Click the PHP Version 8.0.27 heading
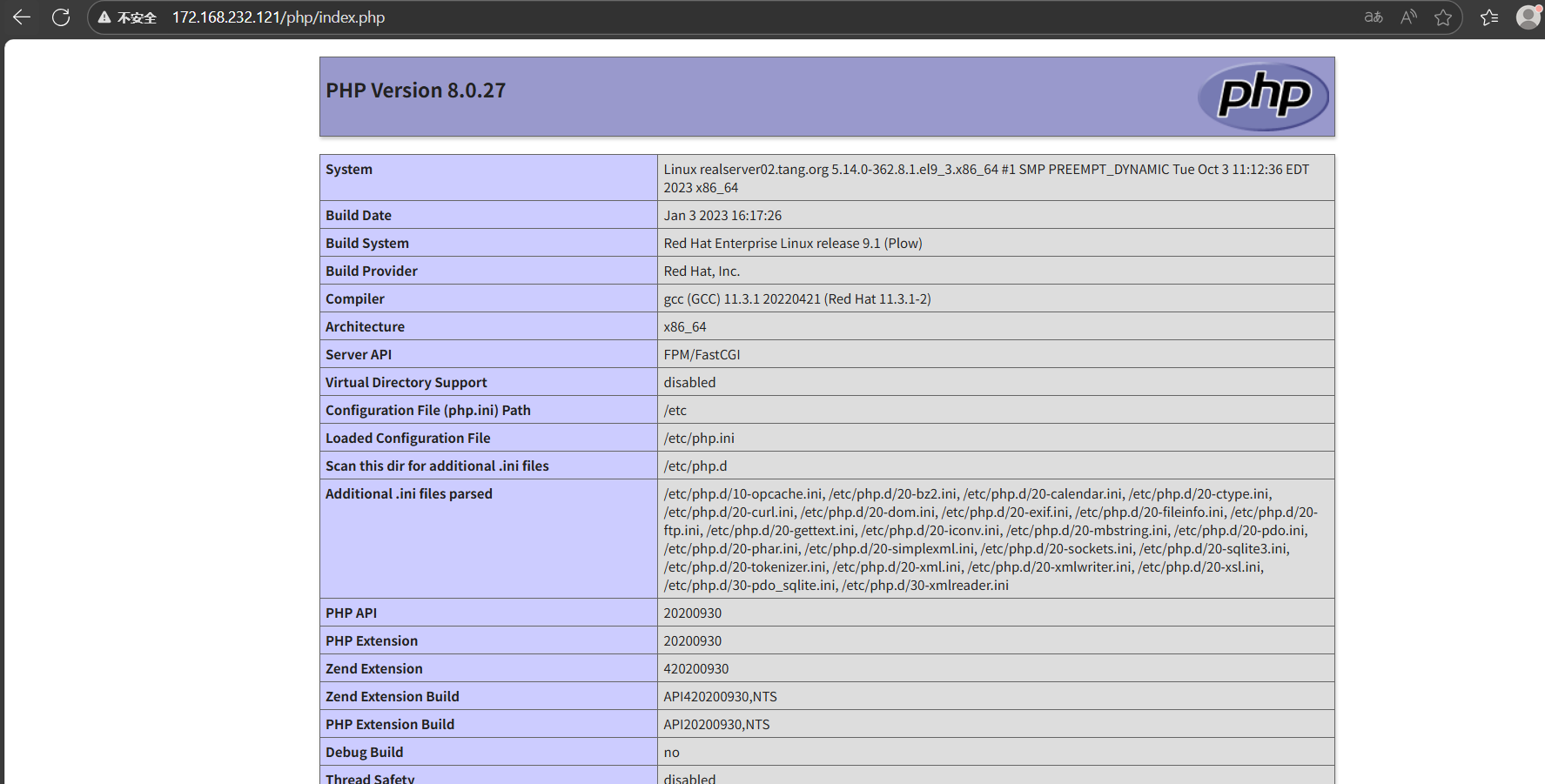Screen dimensions: 1545x784 (416, 90)
